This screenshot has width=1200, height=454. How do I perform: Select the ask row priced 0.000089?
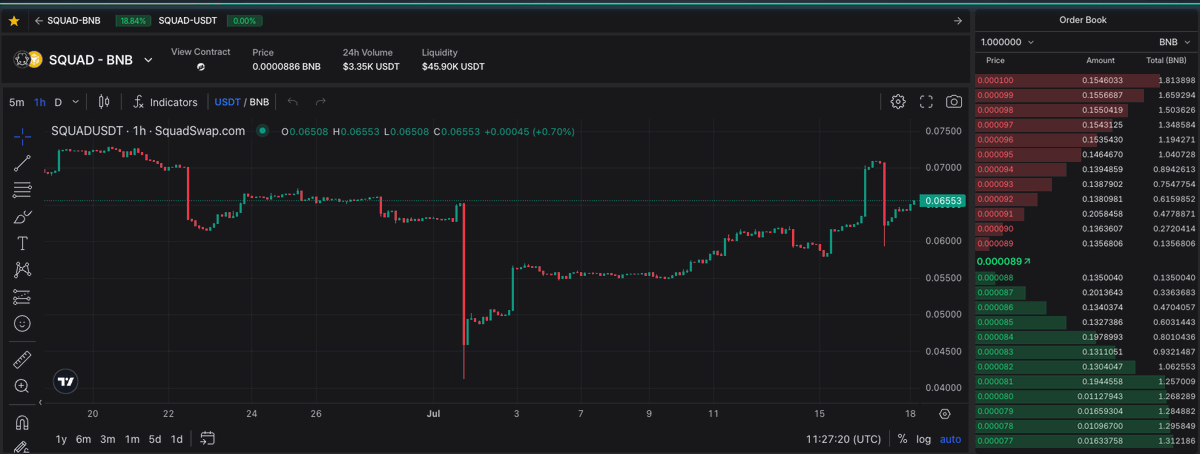coord(1085,243)
